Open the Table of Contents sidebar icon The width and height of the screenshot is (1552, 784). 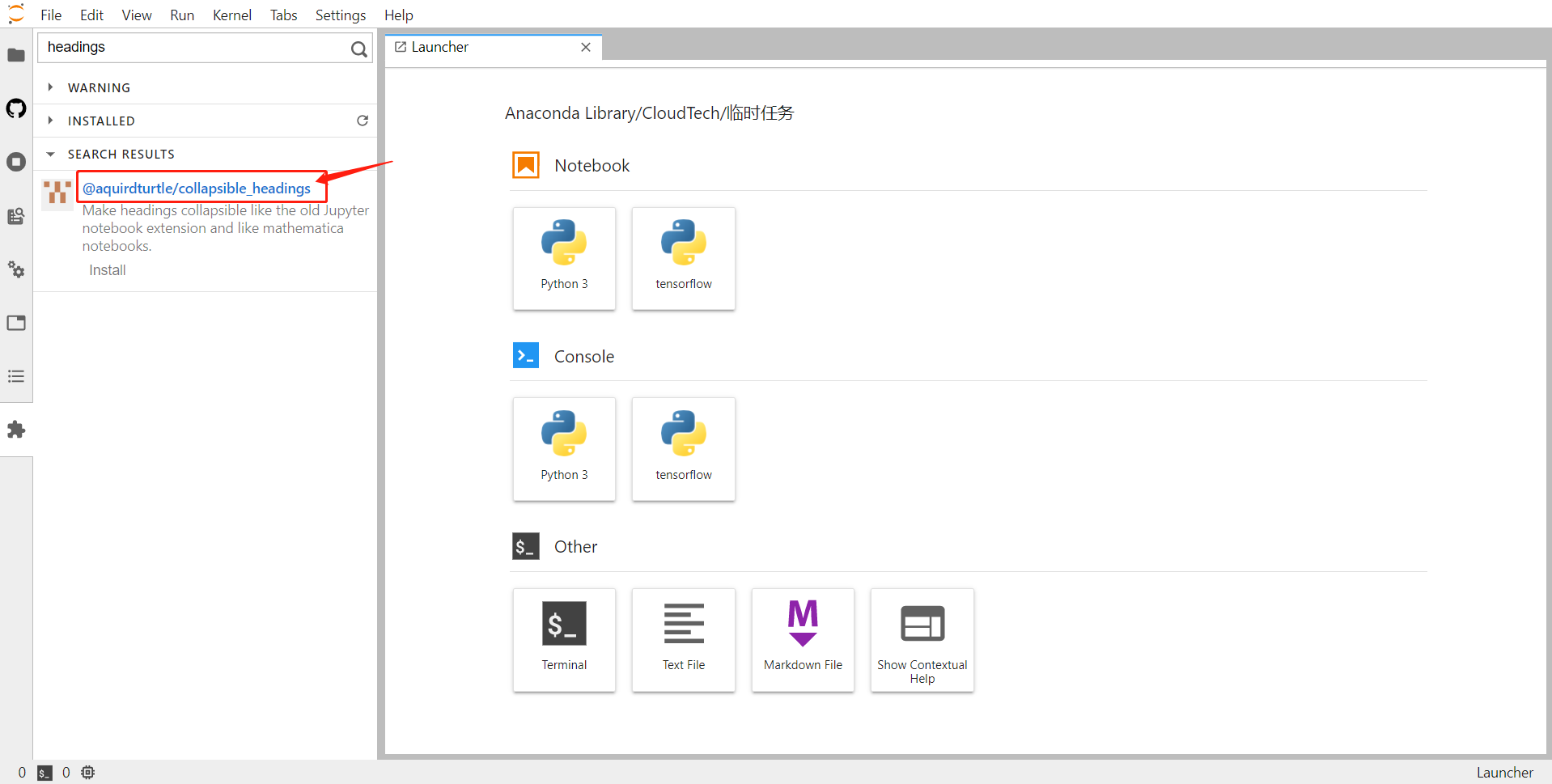click(x=16, y=376)
